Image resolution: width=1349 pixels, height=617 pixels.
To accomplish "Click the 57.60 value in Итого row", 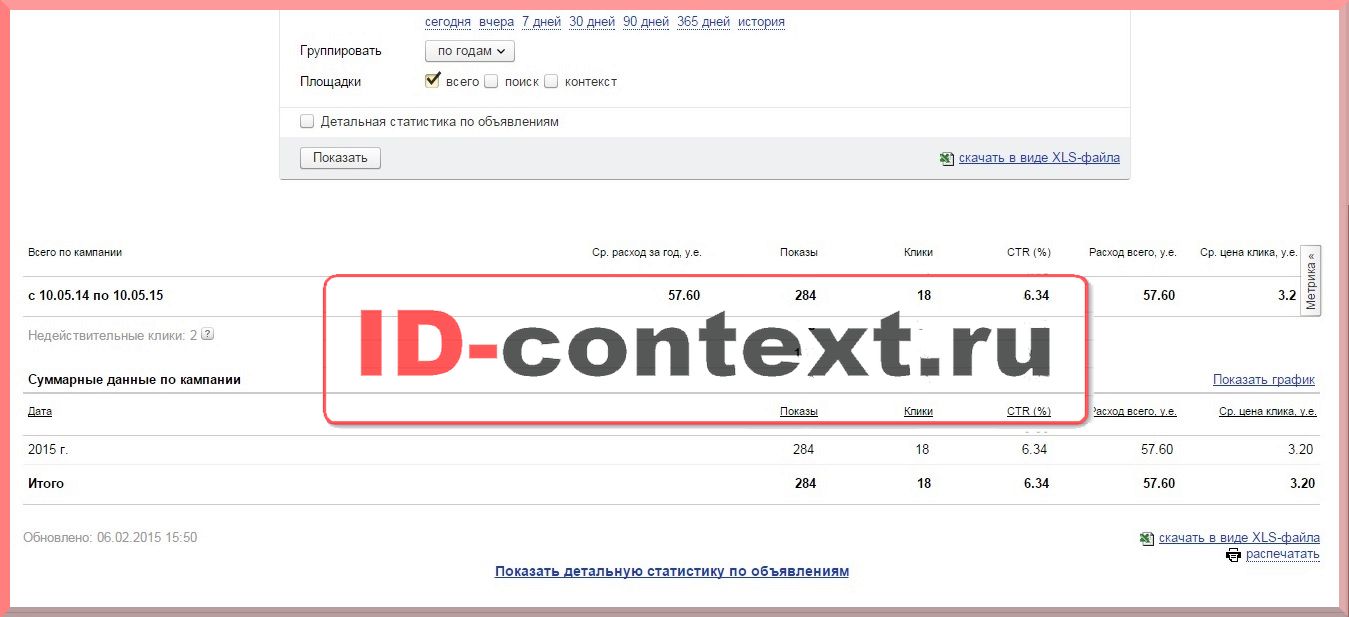I will click(x=1158, y=484).
